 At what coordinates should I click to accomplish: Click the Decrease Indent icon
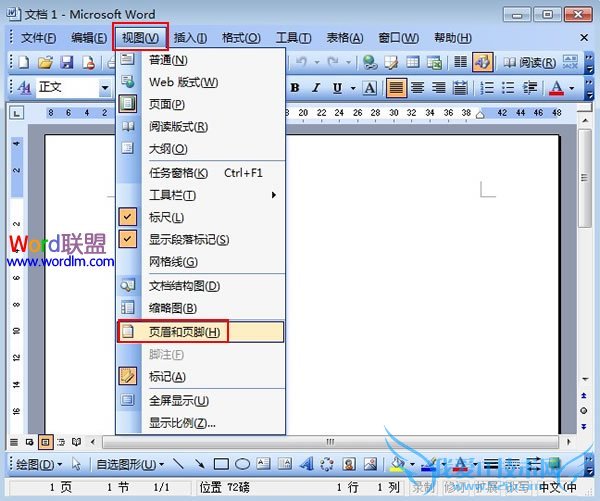(x=530, y=88)
